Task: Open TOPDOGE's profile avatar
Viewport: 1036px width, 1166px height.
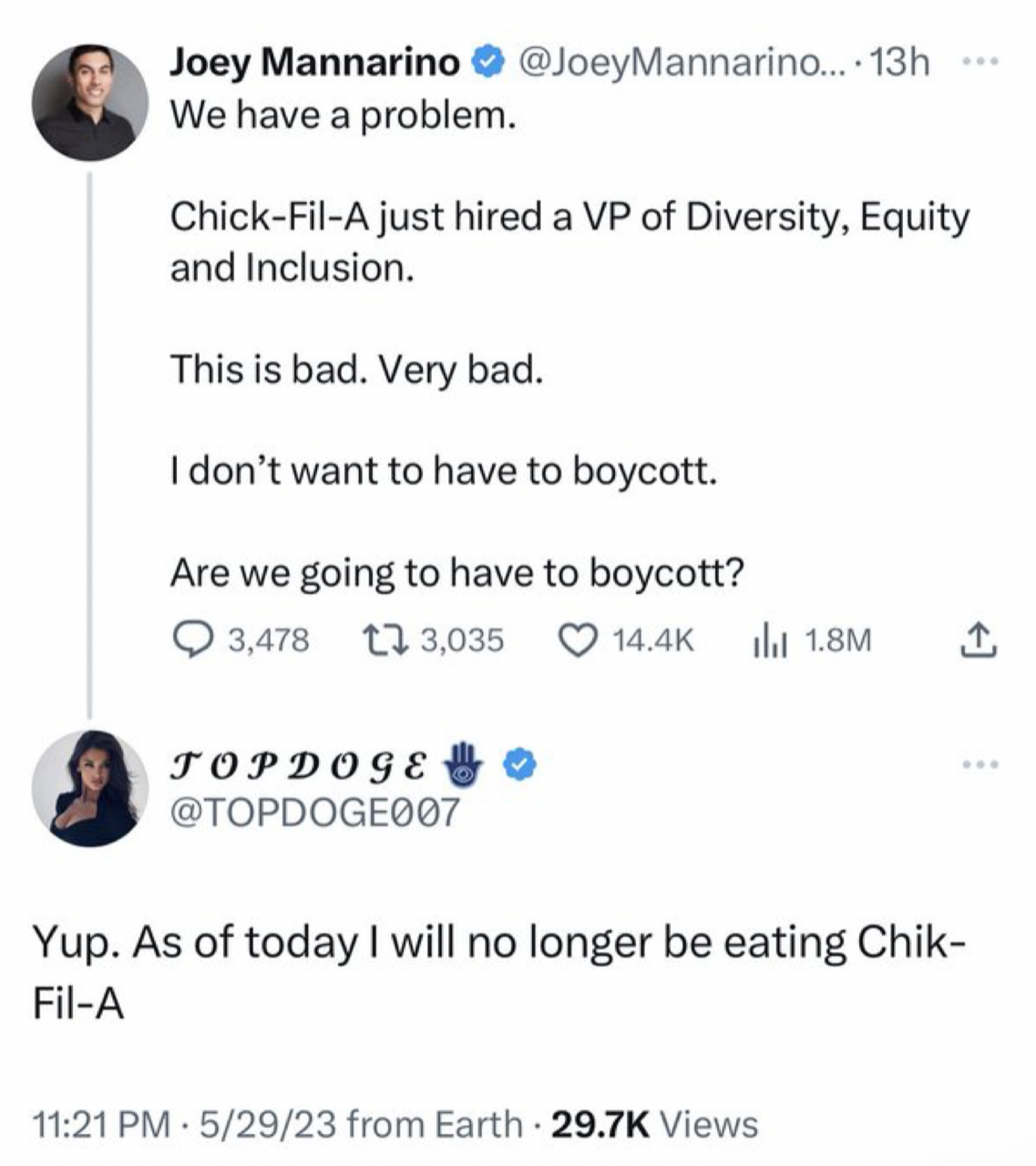Action: 89,788
